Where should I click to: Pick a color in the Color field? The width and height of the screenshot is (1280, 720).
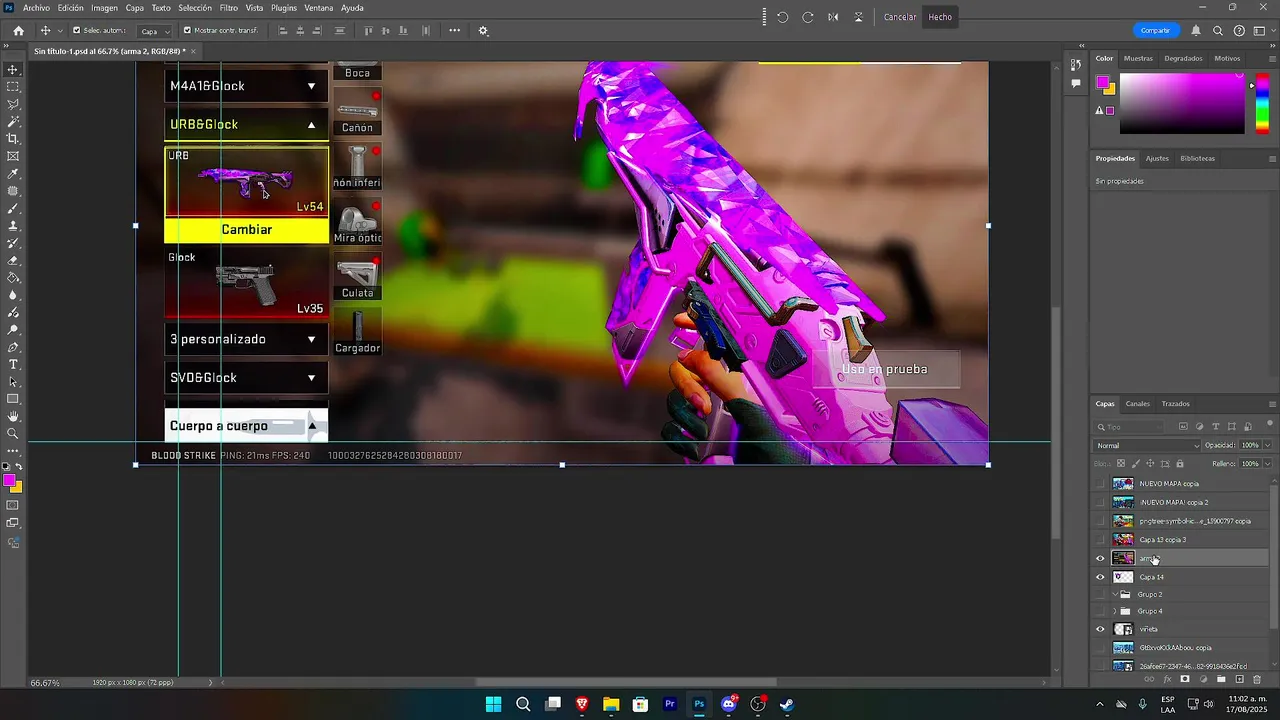pyautogui.click(x=1182, y=104)
